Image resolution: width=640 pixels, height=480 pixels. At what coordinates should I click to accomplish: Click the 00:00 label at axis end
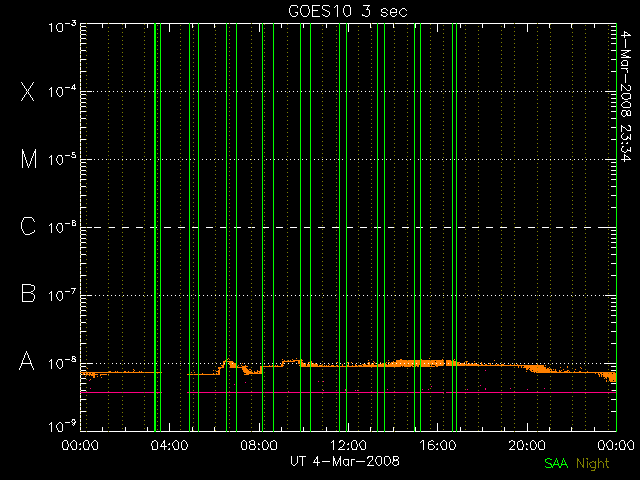pyautogui.click(x=616, y=445)
